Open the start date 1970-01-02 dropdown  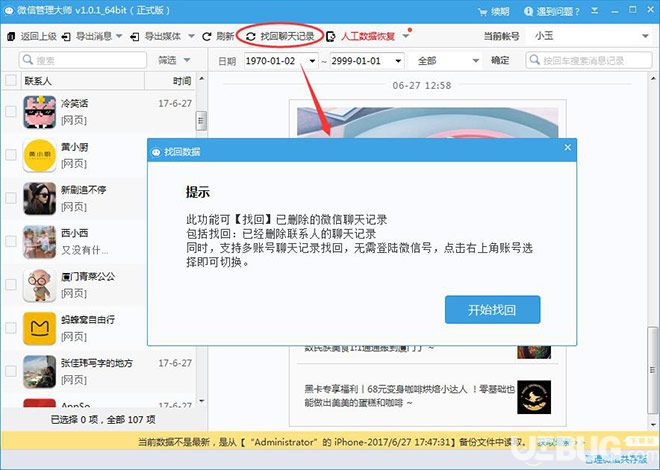(312, 61)
